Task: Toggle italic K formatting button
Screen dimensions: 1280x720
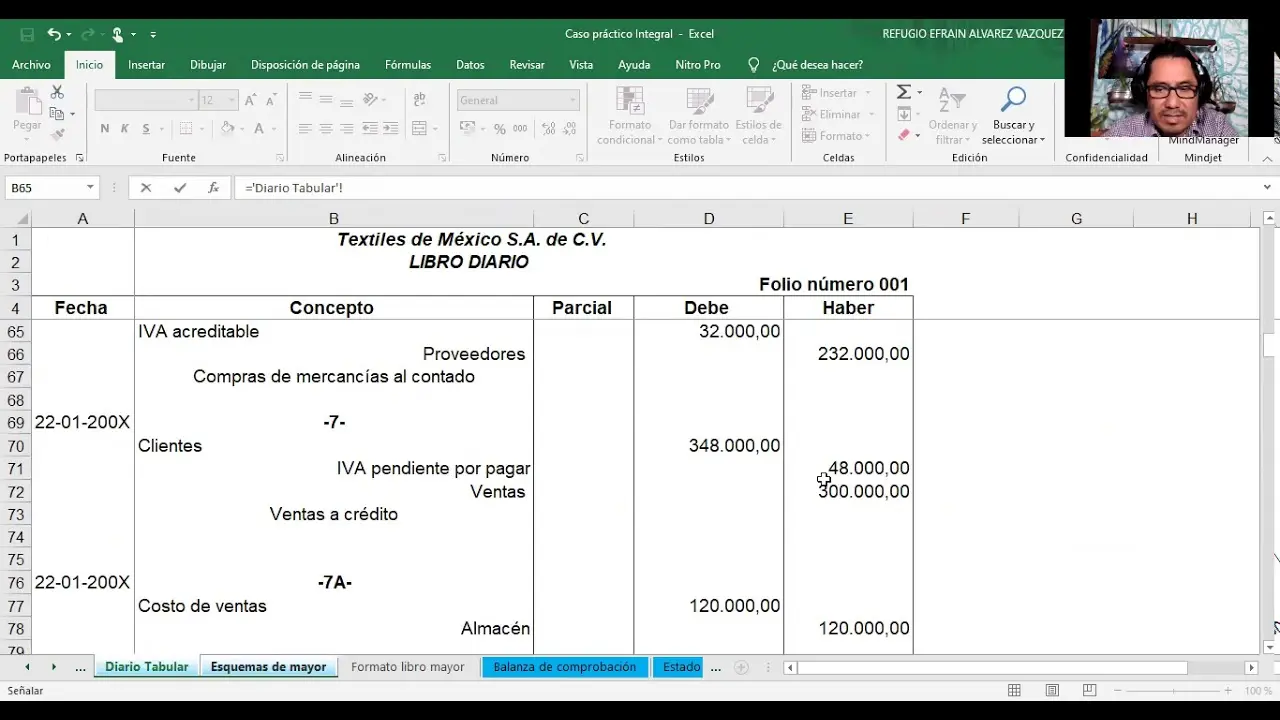Action: (x=125, y=129)
